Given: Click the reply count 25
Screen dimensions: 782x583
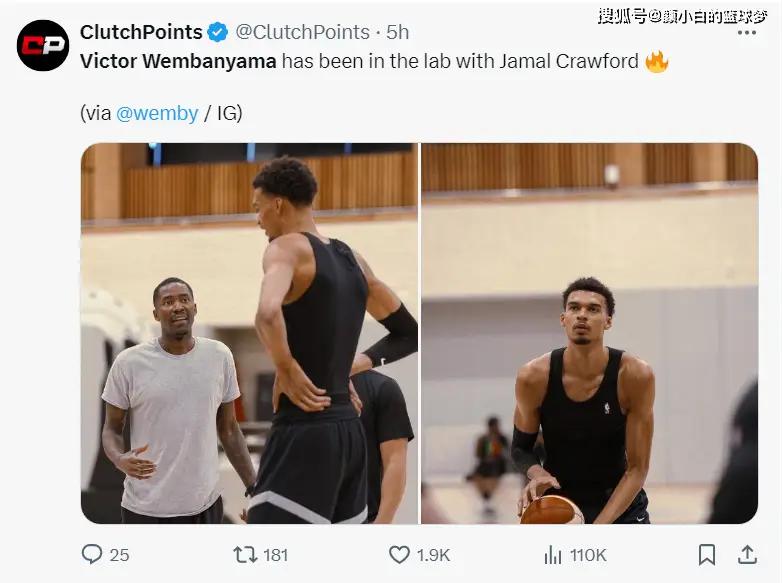Looking at the screenshot, I should 119,555.
